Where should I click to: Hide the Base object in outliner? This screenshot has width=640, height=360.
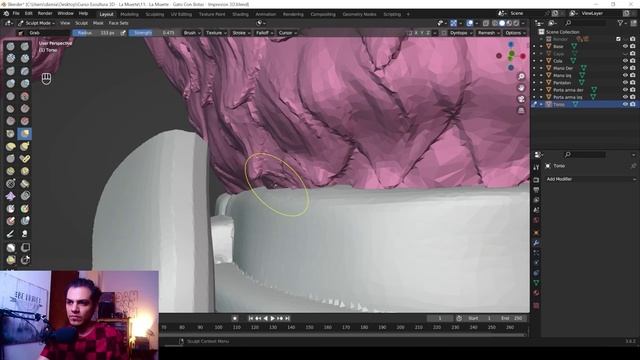click(625, 46)
